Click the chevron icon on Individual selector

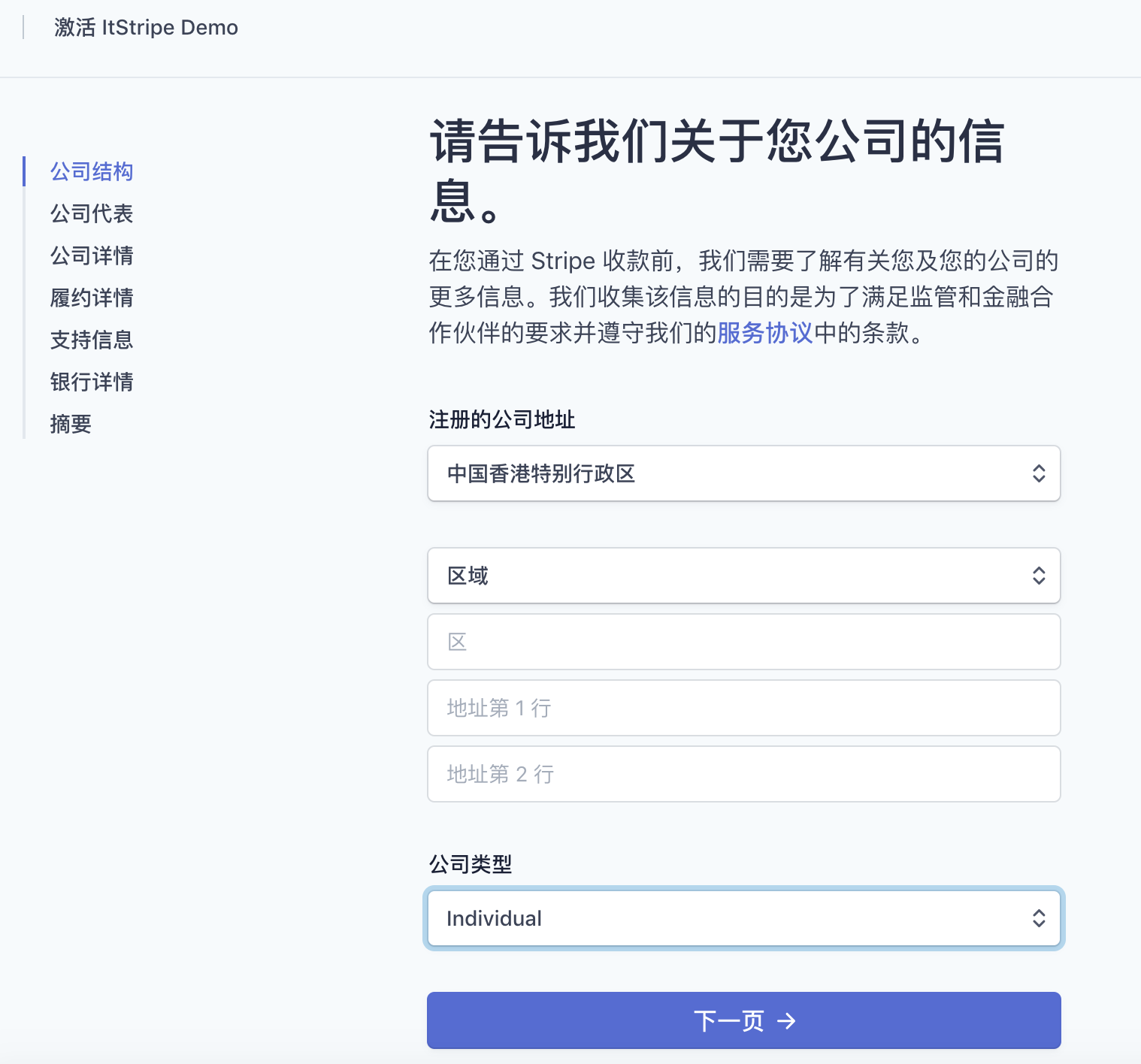click(x=1039, y=918)
